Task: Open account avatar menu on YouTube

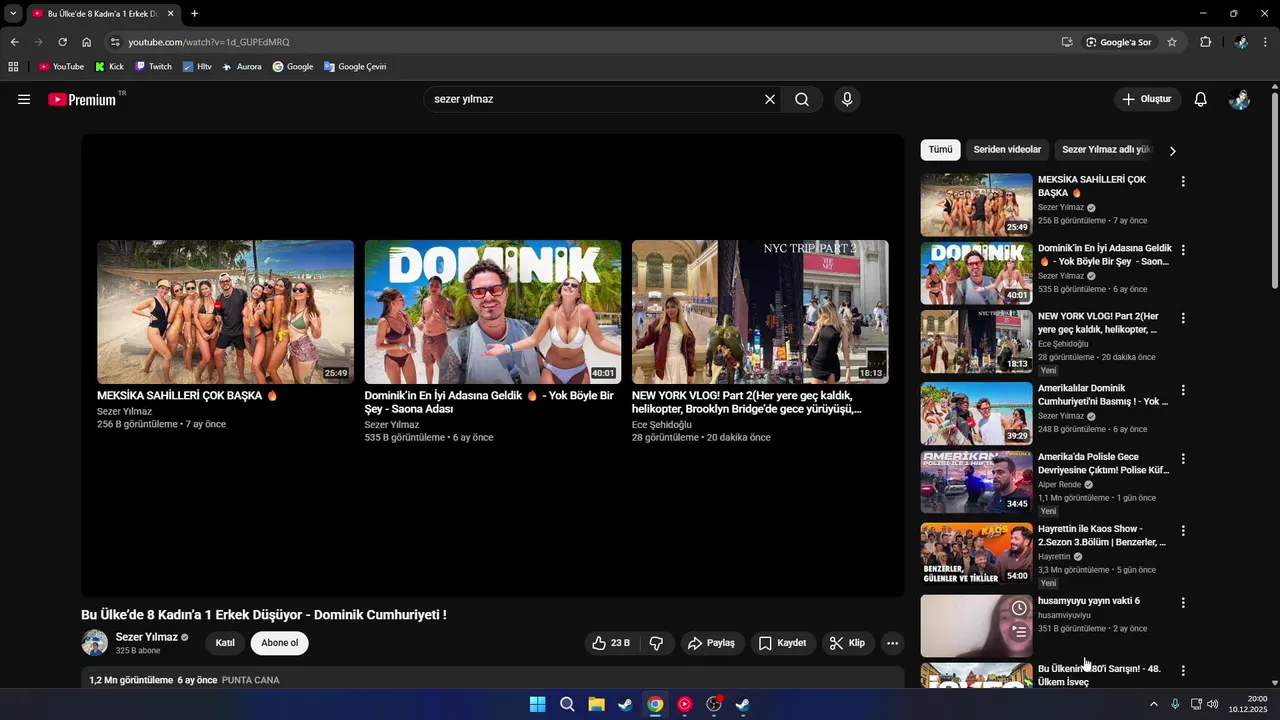Action: tap(1239, 99)
